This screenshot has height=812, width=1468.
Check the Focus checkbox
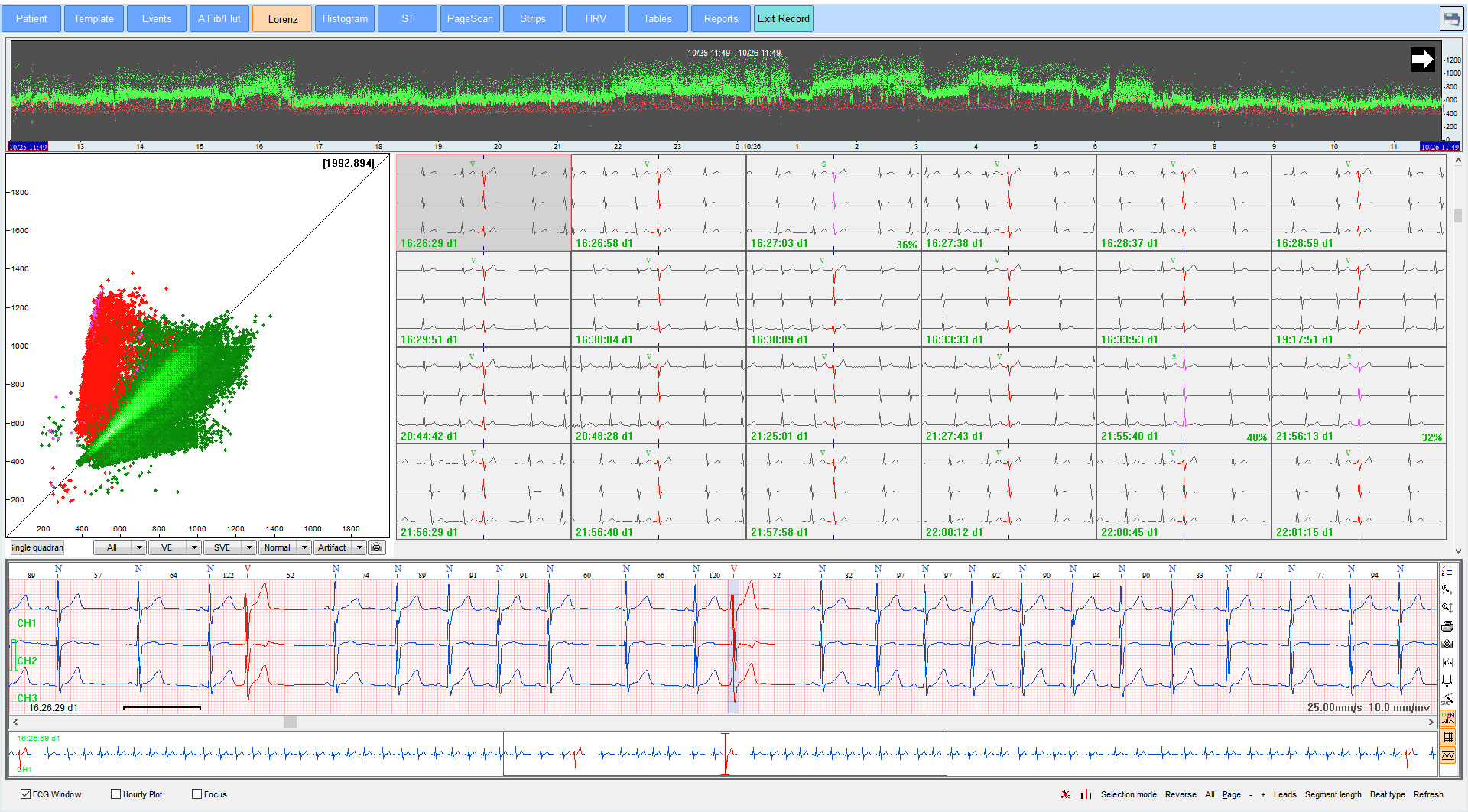(x=197, y=794)
